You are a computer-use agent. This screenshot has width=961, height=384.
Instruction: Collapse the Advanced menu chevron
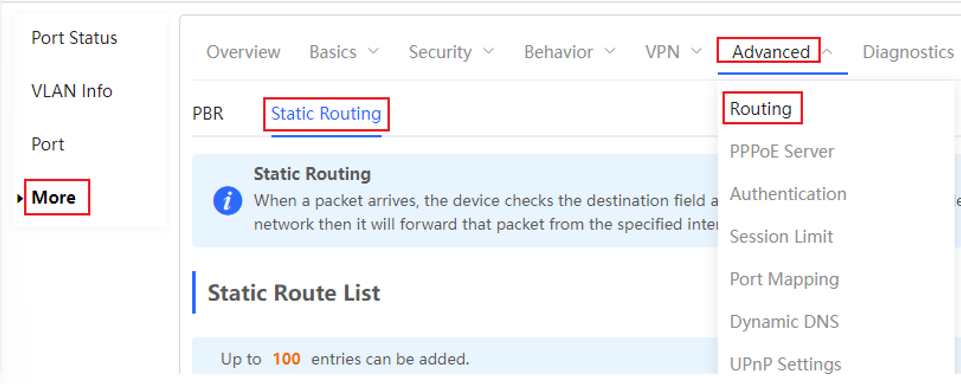[827, 52]
